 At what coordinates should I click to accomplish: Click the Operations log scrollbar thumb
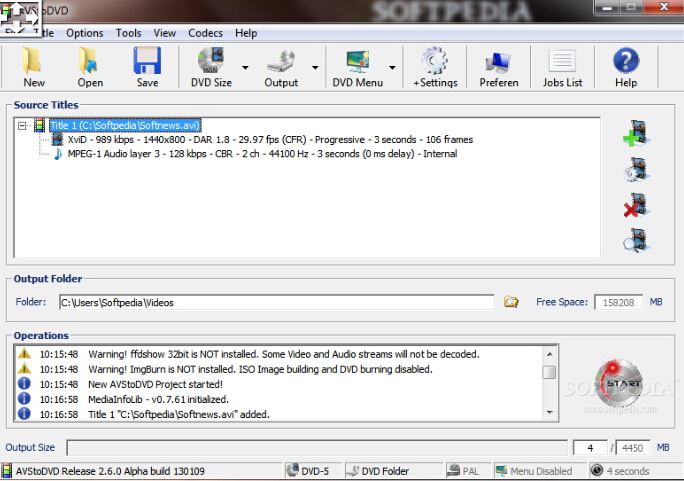coord(550,372)
